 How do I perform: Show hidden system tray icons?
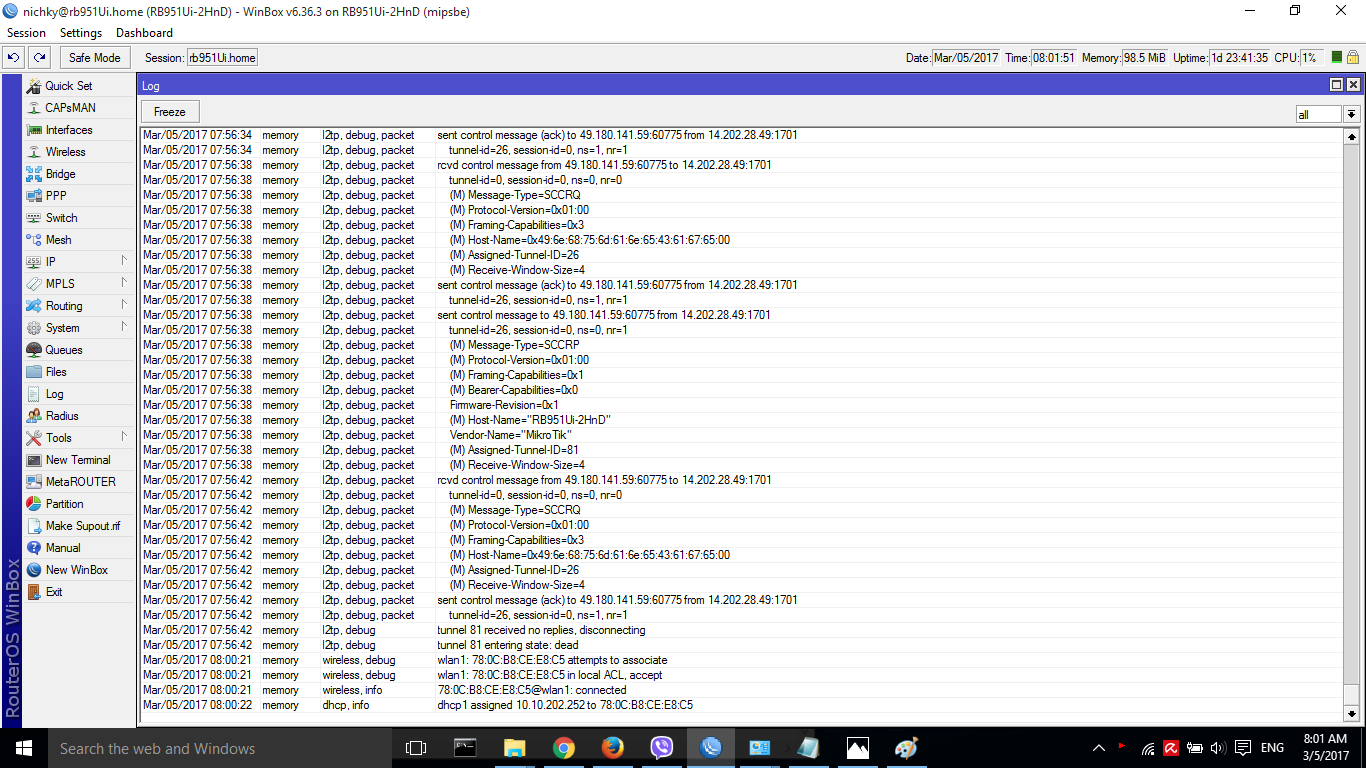pyautogui.click(x=1099, y=748)
